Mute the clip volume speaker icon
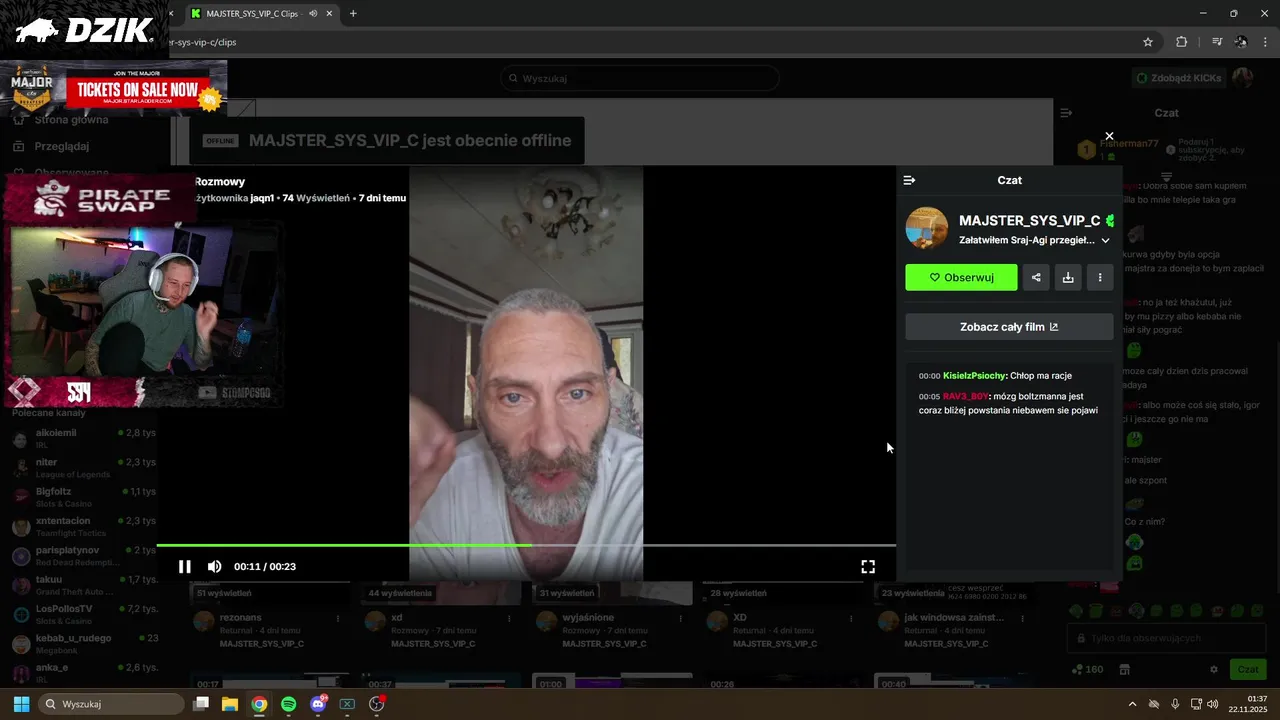Screen dimensions: 1280x720 pos(214,566)
